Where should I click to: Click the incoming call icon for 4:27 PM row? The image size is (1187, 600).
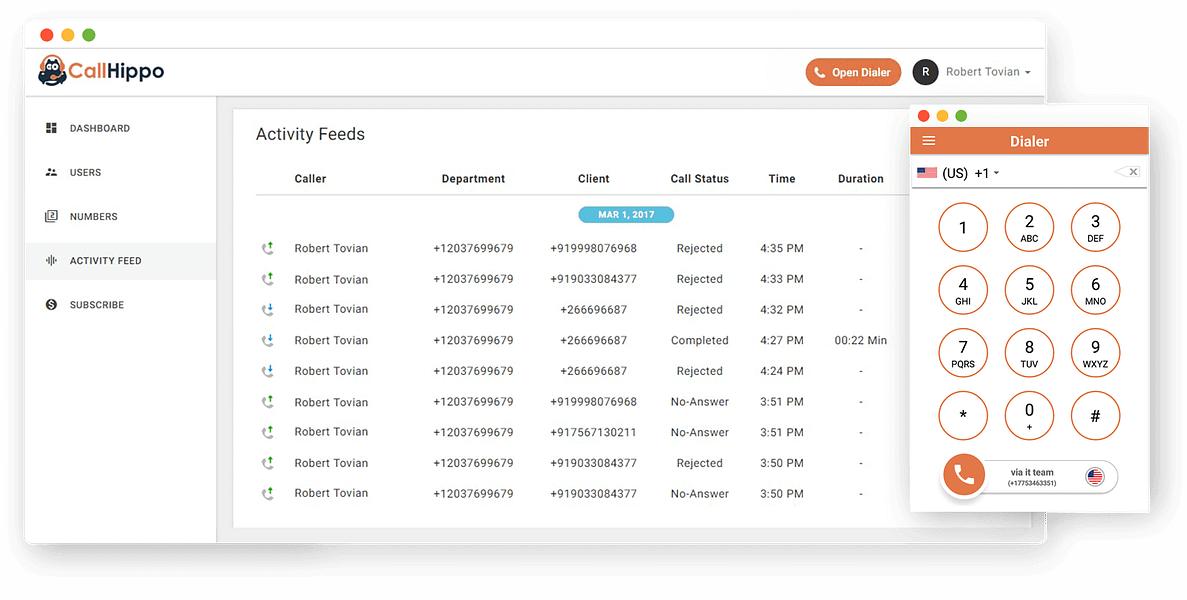pyautogui.click(x=268, y=340)
